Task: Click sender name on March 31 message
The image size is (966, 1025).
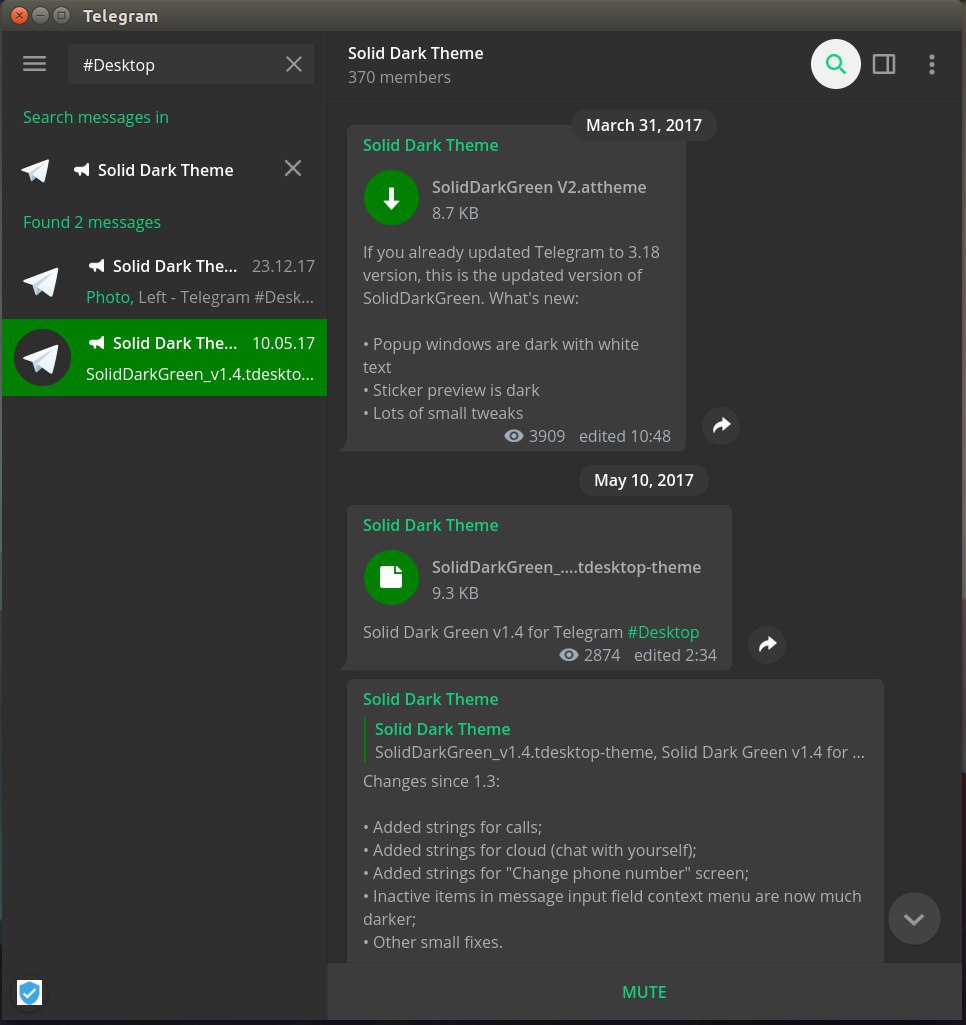Action: coord(430,145)
